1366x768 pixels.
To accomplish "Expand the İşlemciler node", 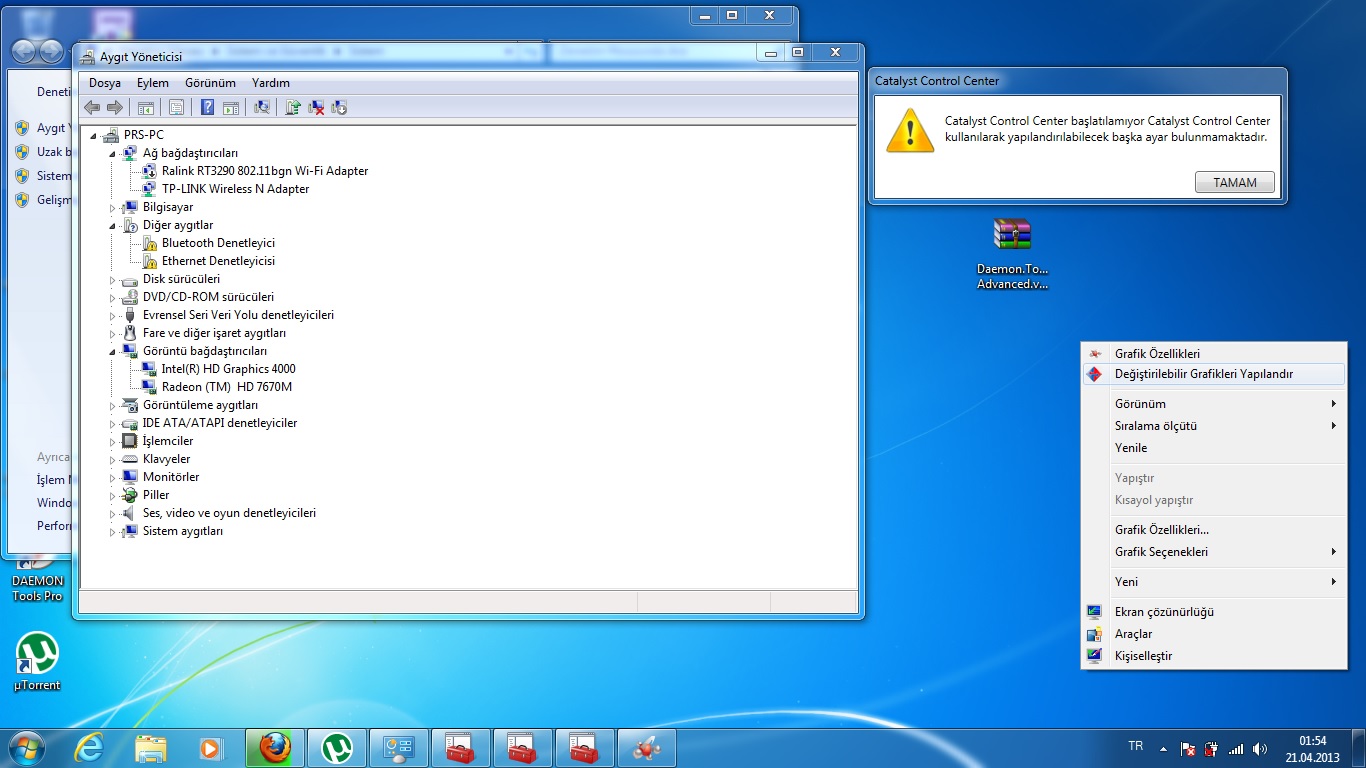I will (x=113, y=441).
